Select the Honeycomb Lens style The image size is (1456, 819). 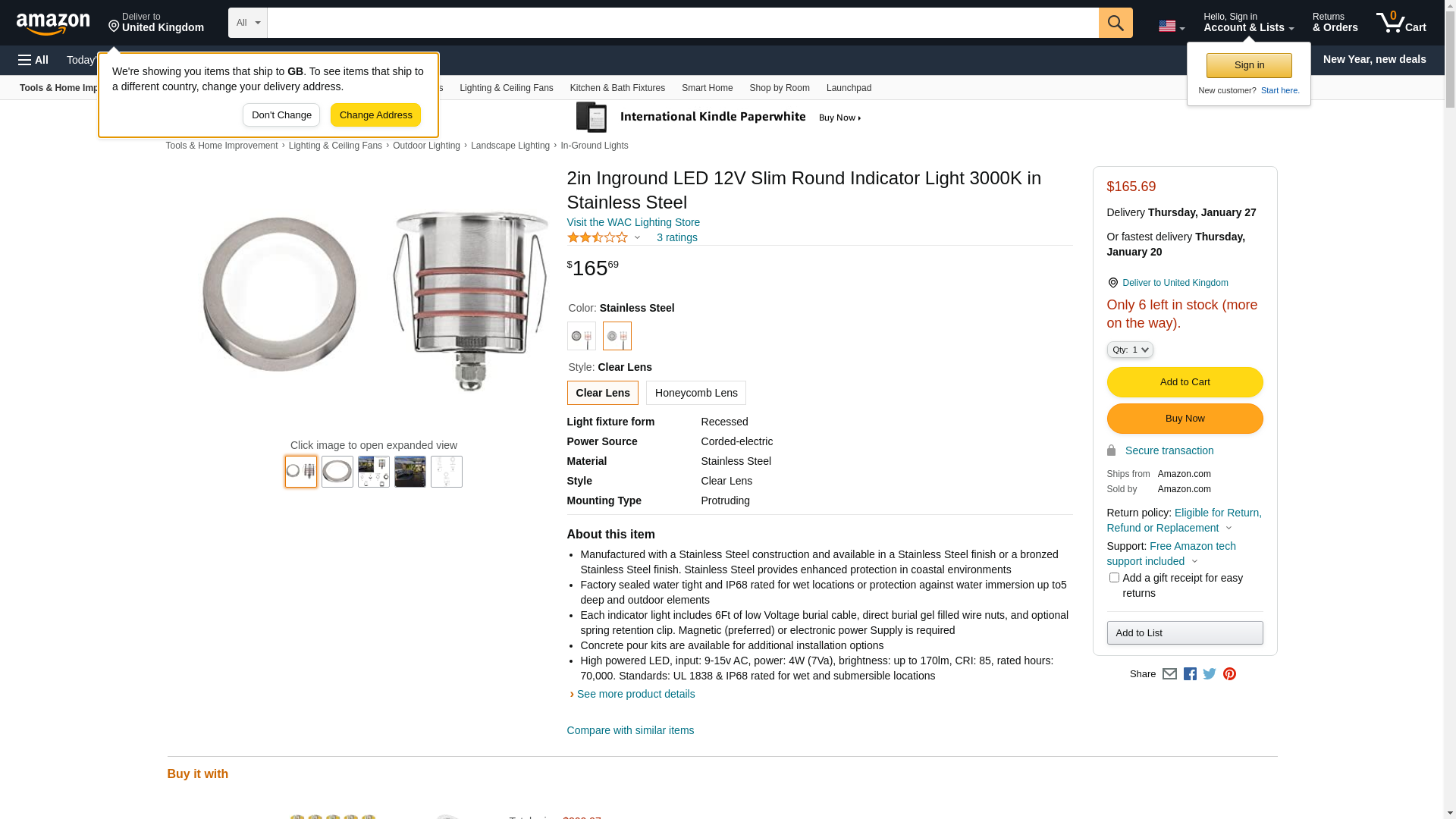click(x=695, y=393)
